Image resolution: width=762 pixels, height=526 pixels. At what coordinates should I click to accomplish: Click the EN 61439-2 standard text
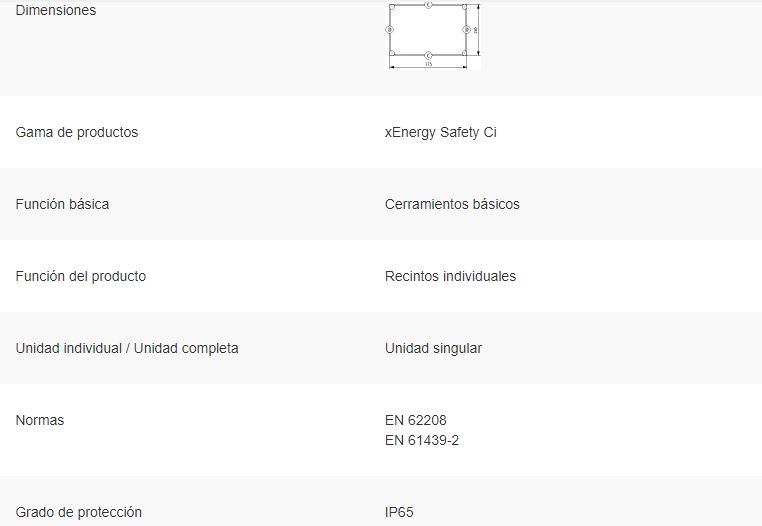(422, 440)
